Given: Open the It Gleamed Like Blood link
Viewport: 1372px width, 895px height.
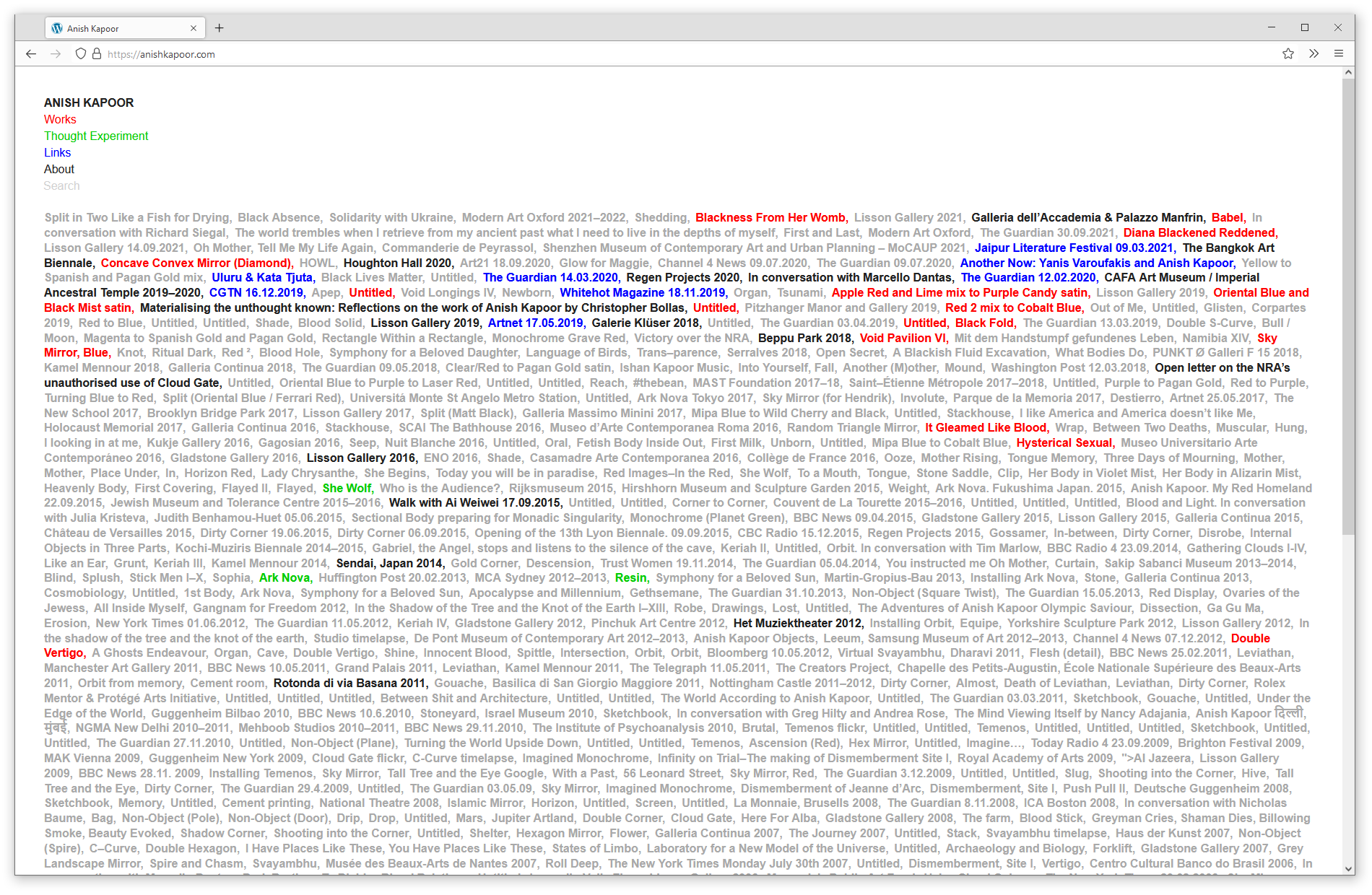Looking at the screenshot, I should (986, 427).
